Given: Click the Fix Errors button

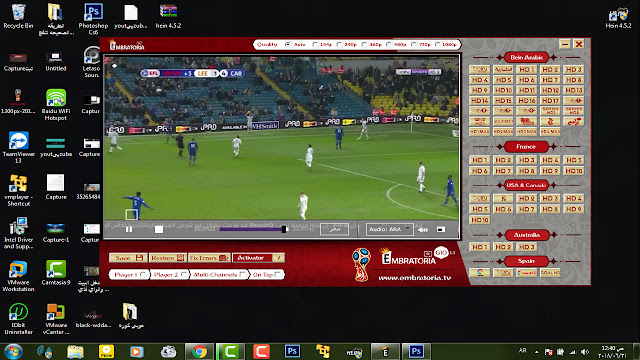Looking at the screenshot, I should coord(209,258).
